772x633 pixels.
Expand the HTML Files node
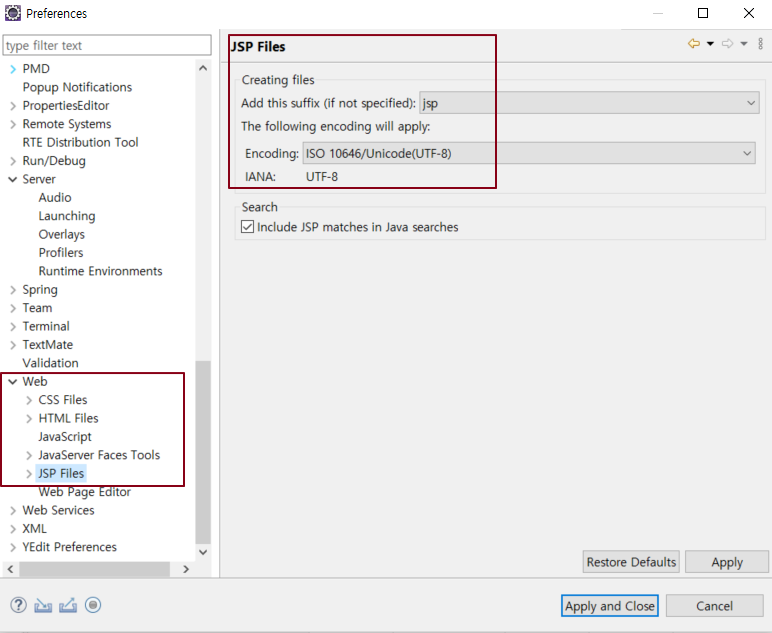29,418
